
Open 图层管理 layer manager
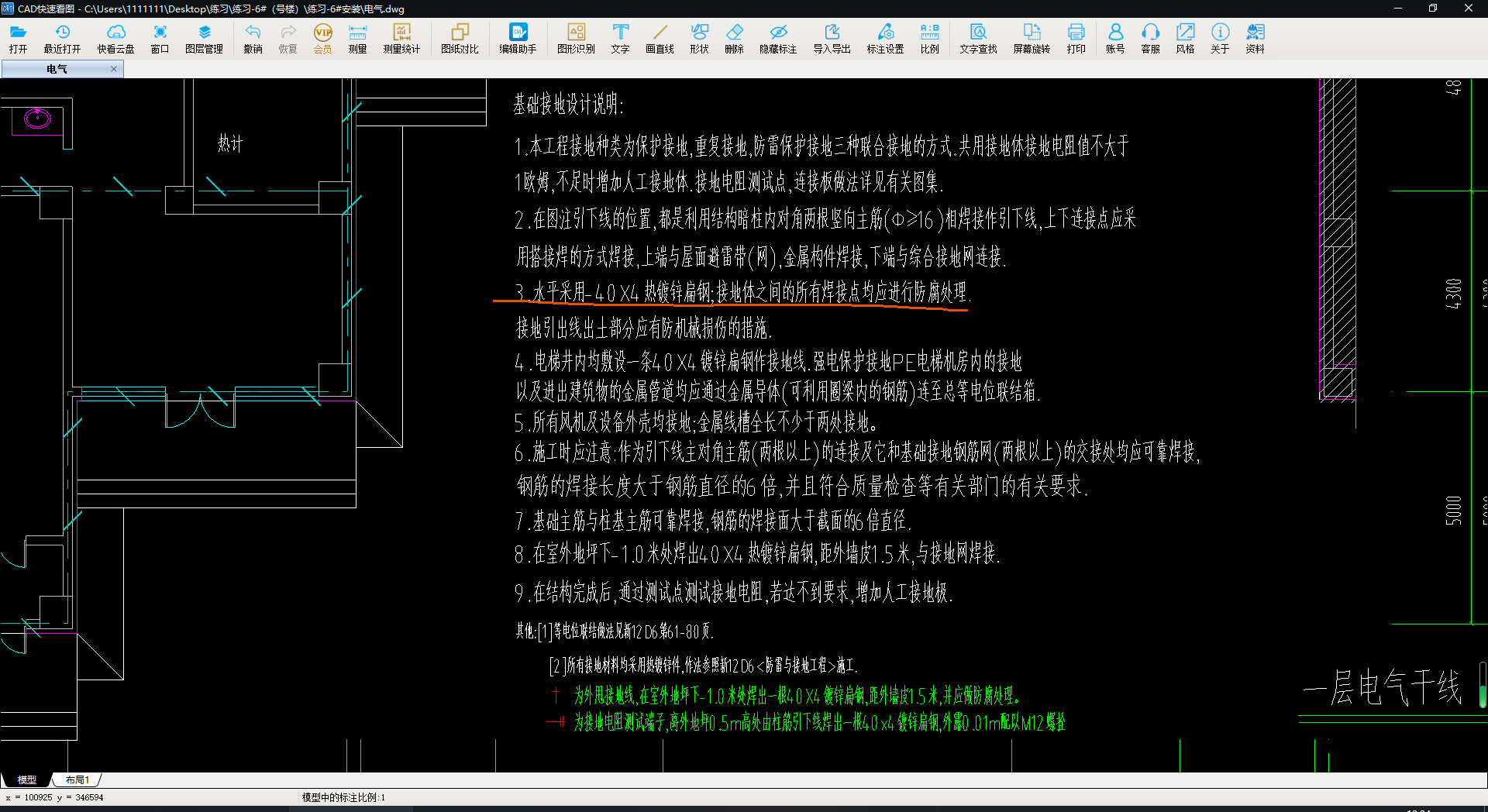point(204,38)
